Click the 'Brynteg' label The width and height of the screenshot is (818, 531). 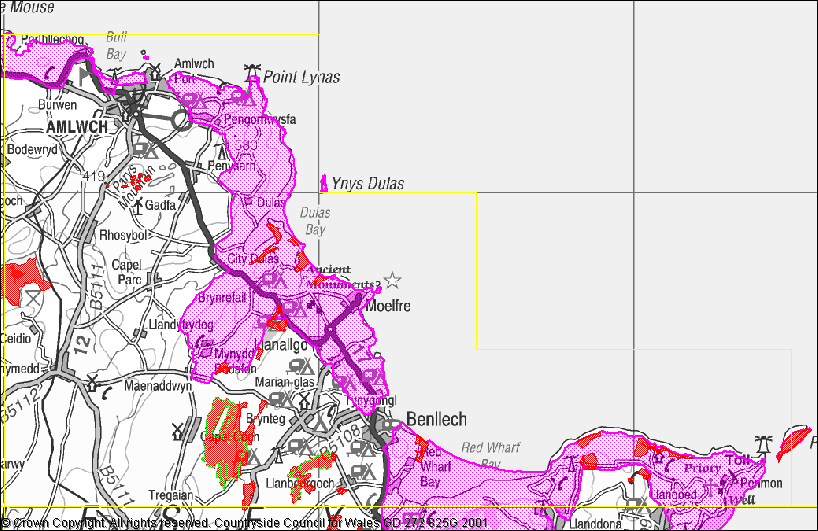pyautogui.click(x=266, y=419)
